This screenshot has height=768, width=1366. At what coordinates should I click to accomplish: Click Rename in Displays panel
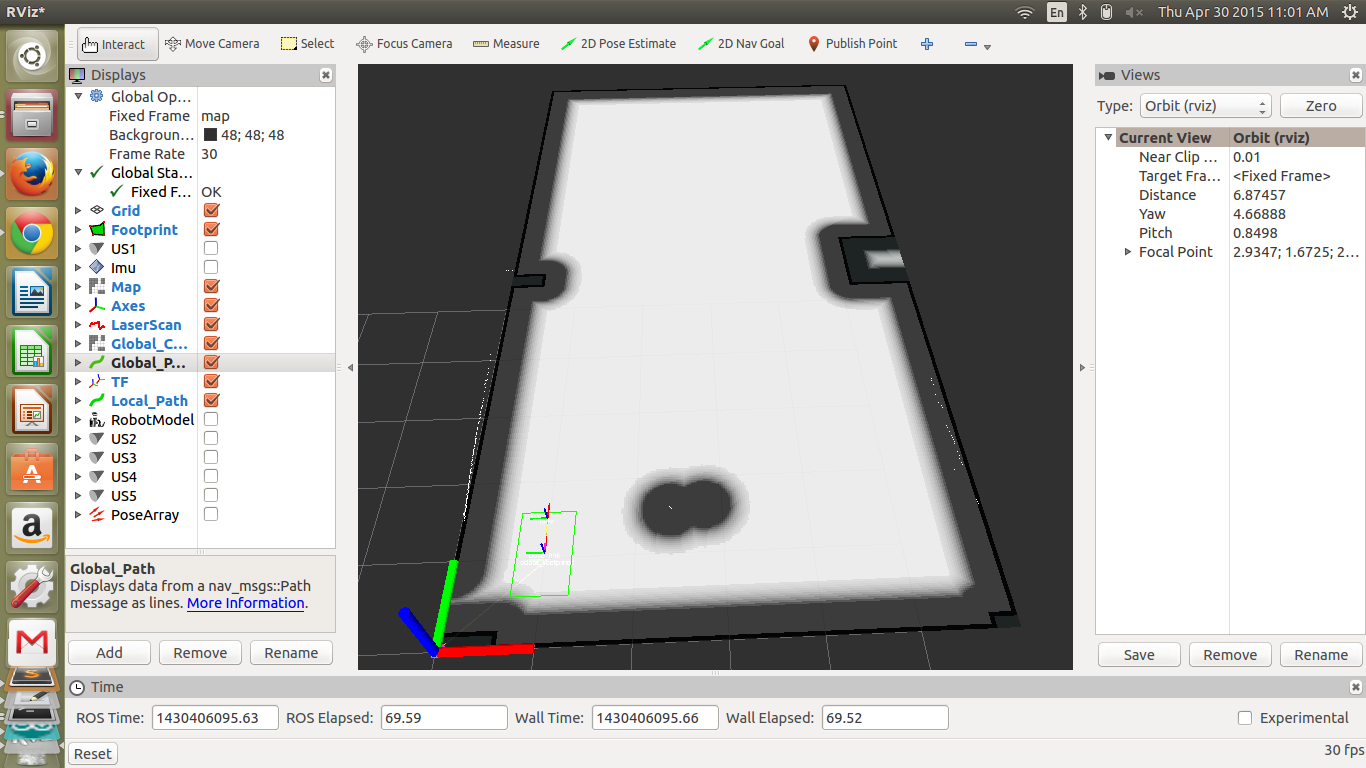(291, 653)
